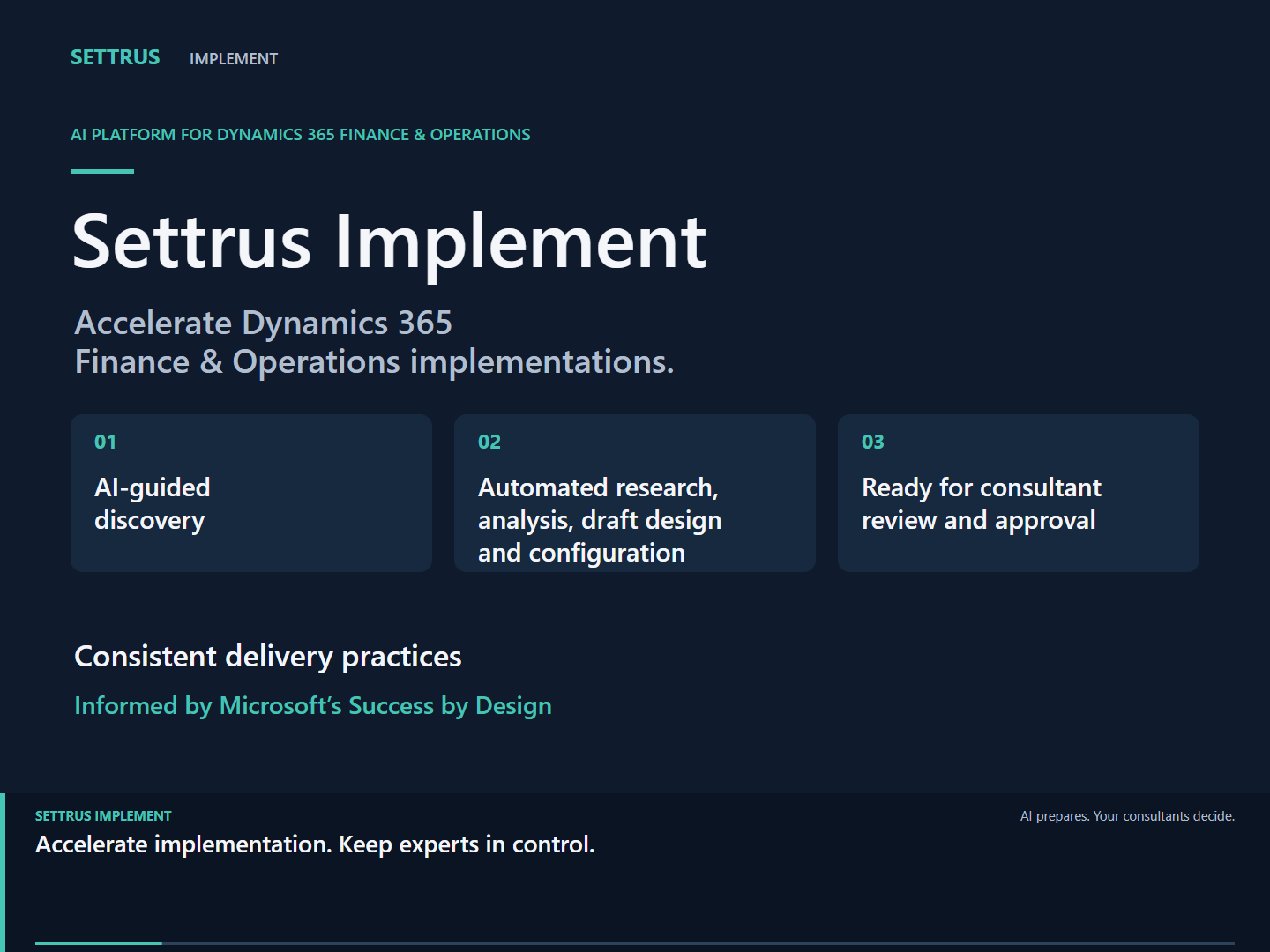Open the 'AI-guided discovery' card
1270x952 pixels.
pos(251,493)
